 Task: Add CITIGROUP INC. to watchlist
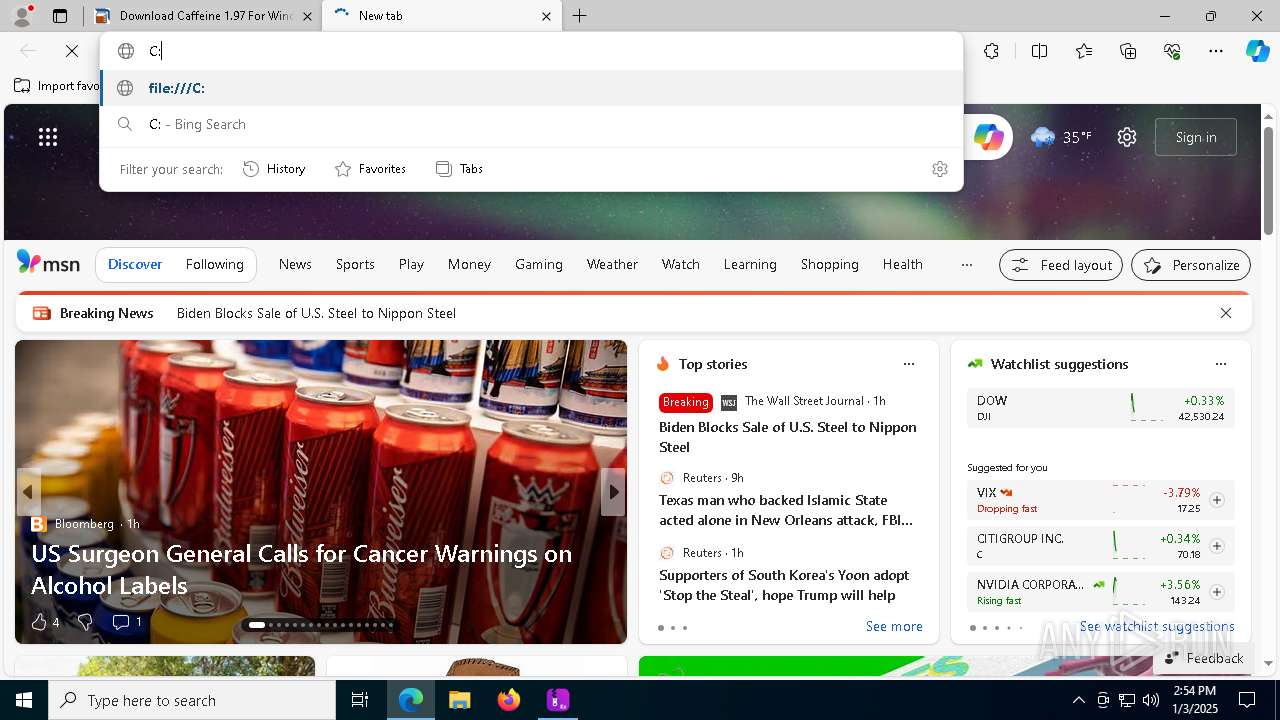pos(1217,546)
